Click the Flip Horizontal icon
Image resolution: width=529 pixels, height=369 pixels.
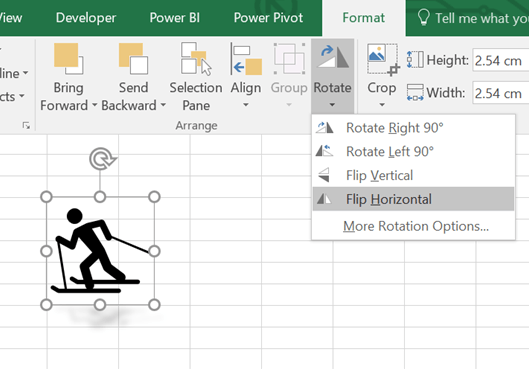324,199
